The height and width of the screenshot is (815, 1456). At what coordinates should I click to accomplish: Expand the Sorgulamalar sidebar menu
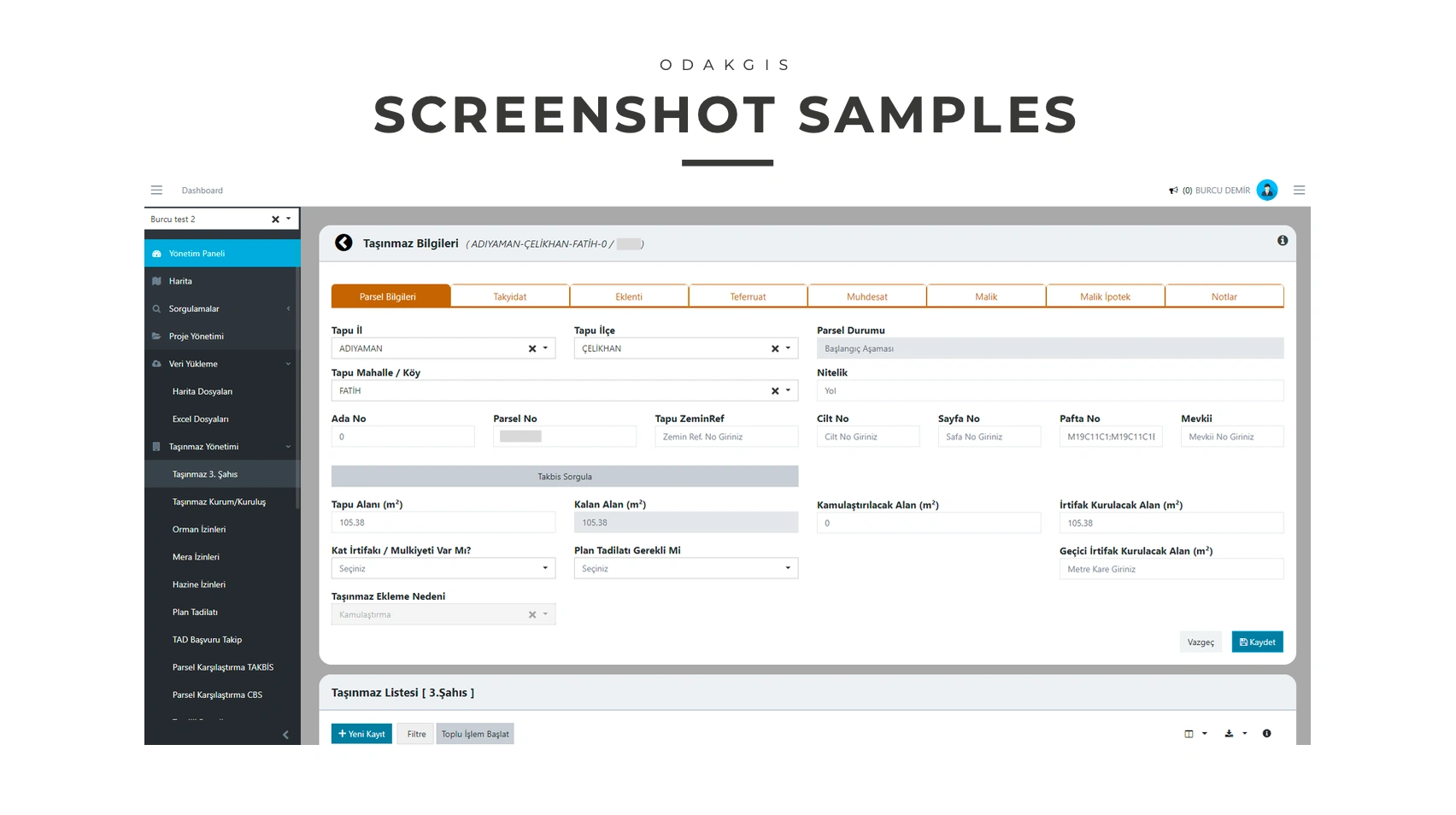click(x=194, y=308)
